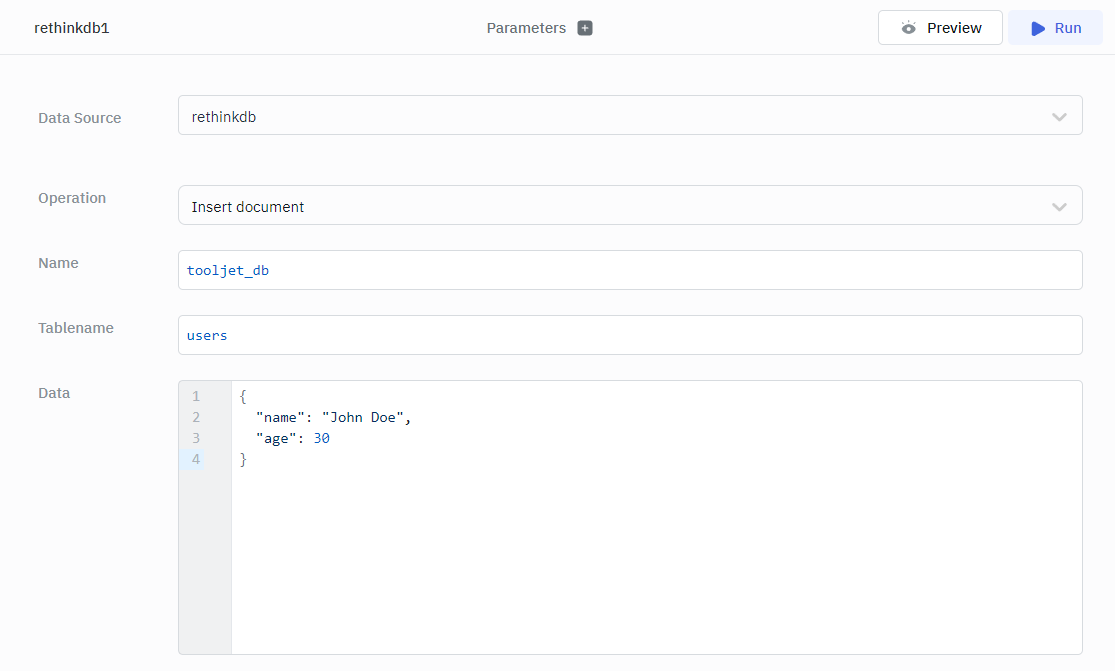Preview the query results

pos(940,28)
